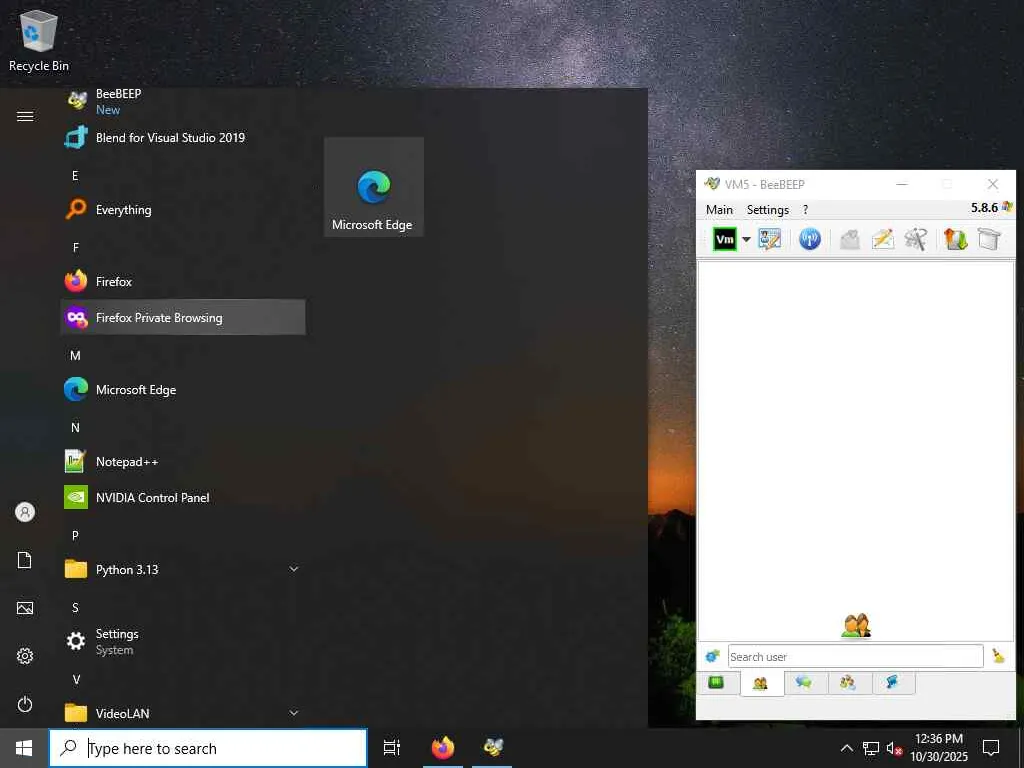Click the BeeBEEP bee taskbar icon
The image size is (1024, 768).
(492, 748)
